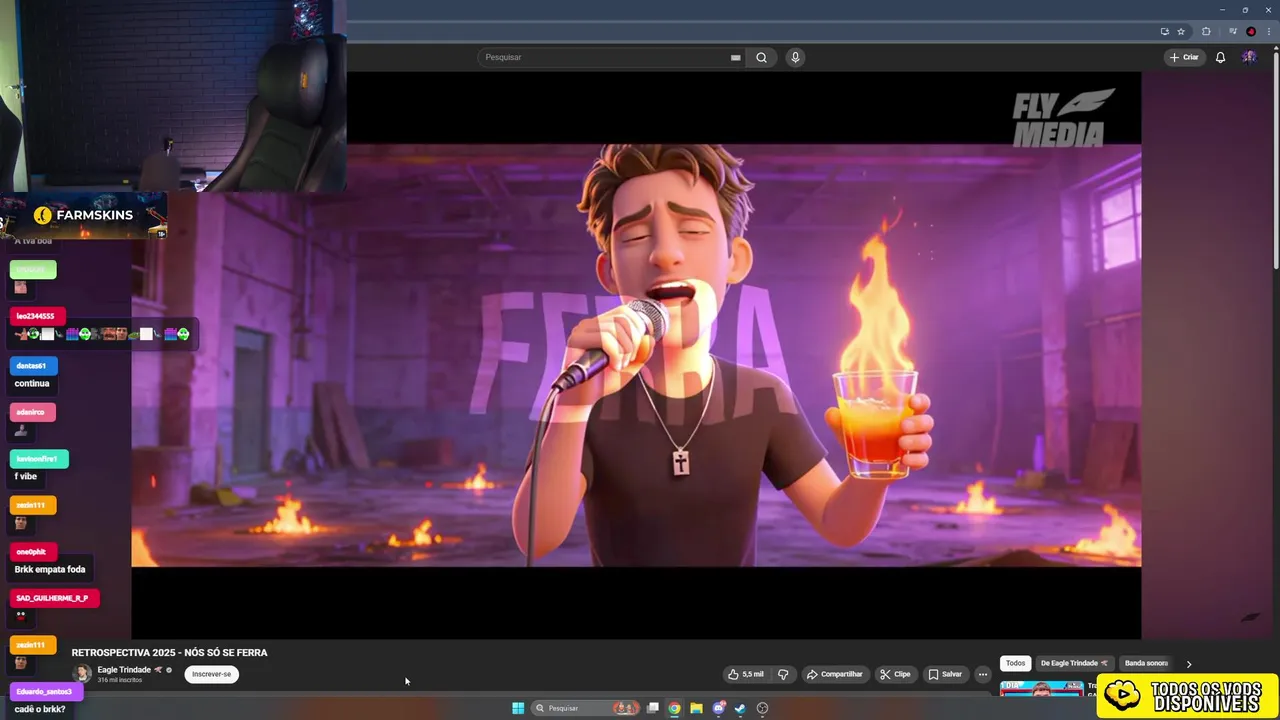
Task: Select the Banda sonora filter chip
Action: [x=1145, y=663]
